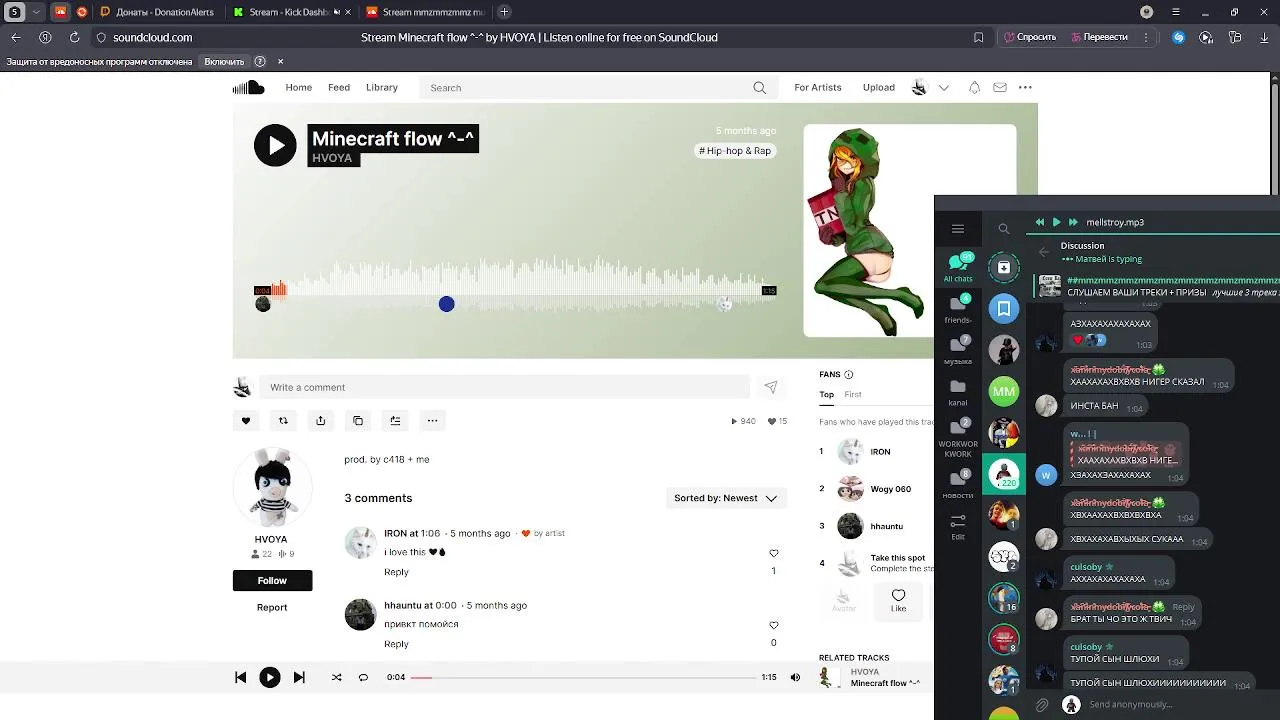Image resolution: width=1280 pixels, height=720 pixels.
Task: Click the Write a comment field
Action: click(x=505, y=387)
